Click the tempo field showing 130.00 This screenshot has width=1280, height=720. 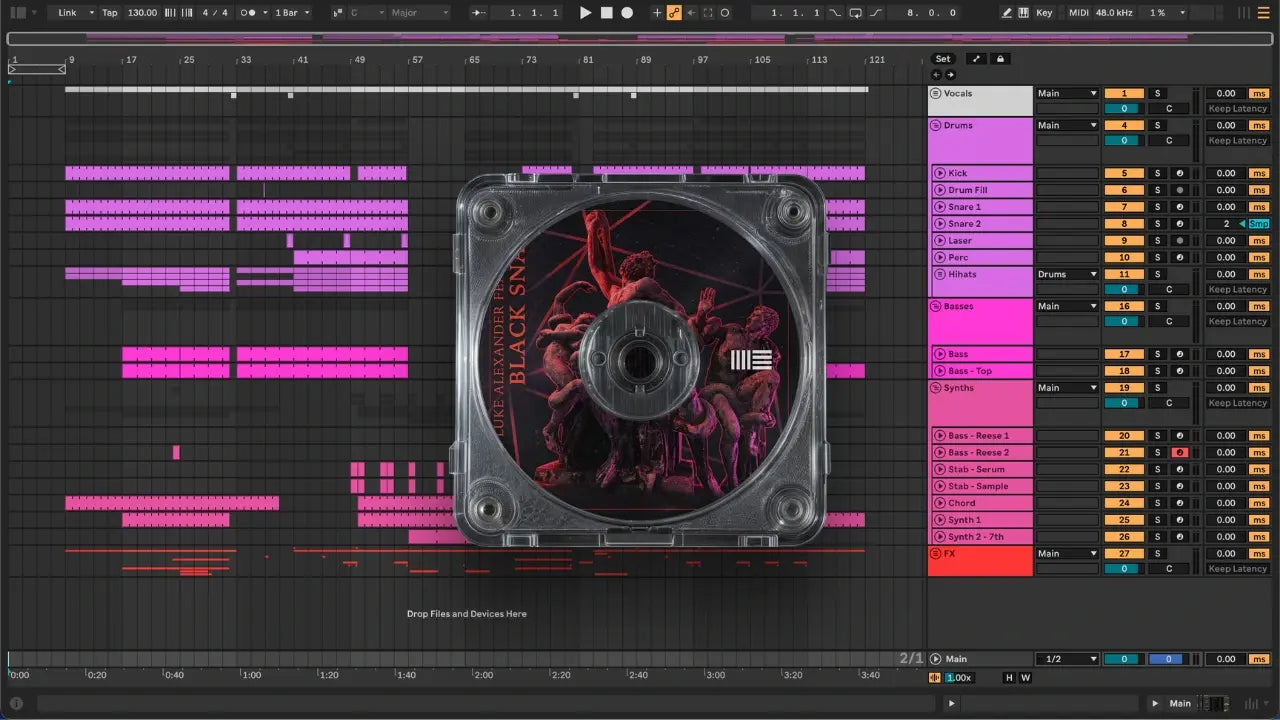pyautogui.click(x=142, y=13)
